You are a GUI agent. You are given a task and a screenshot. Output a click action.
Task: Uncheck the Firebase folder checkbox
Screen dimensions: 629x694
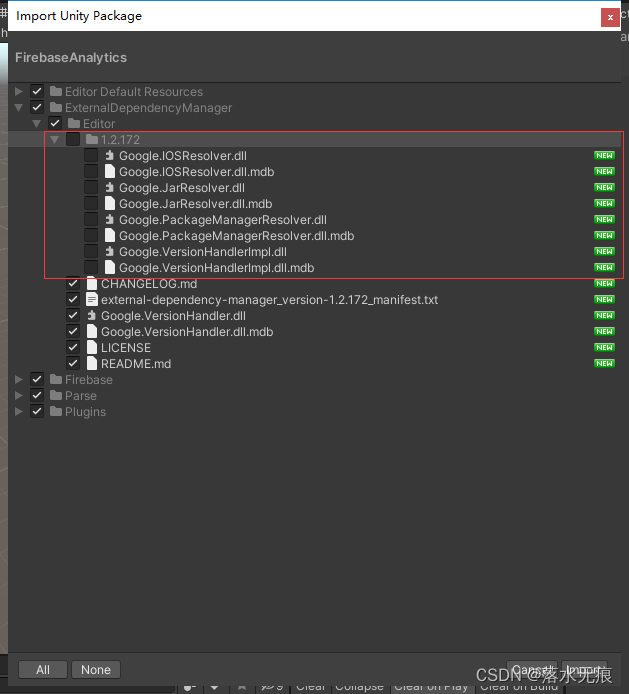(x=37, y=379)
